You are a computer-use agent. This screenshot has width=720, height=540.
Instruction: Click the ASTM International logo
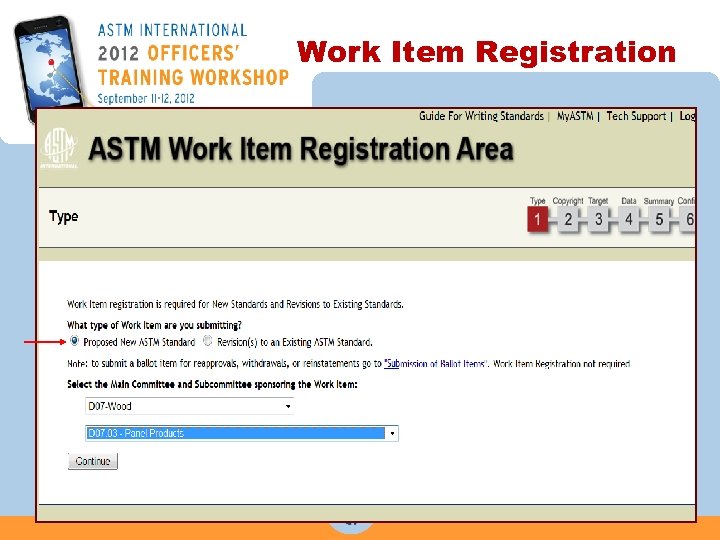59,148
